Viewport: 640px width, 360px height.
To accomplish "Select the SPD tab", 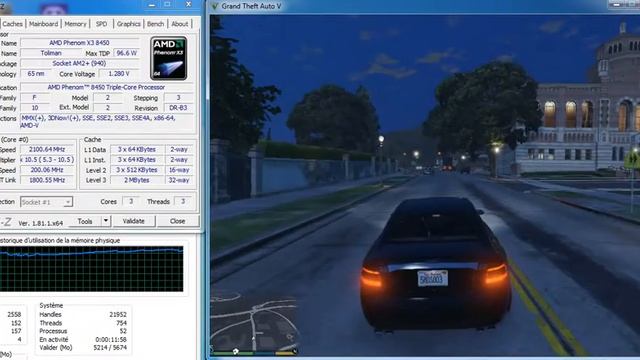I will 102,24.
